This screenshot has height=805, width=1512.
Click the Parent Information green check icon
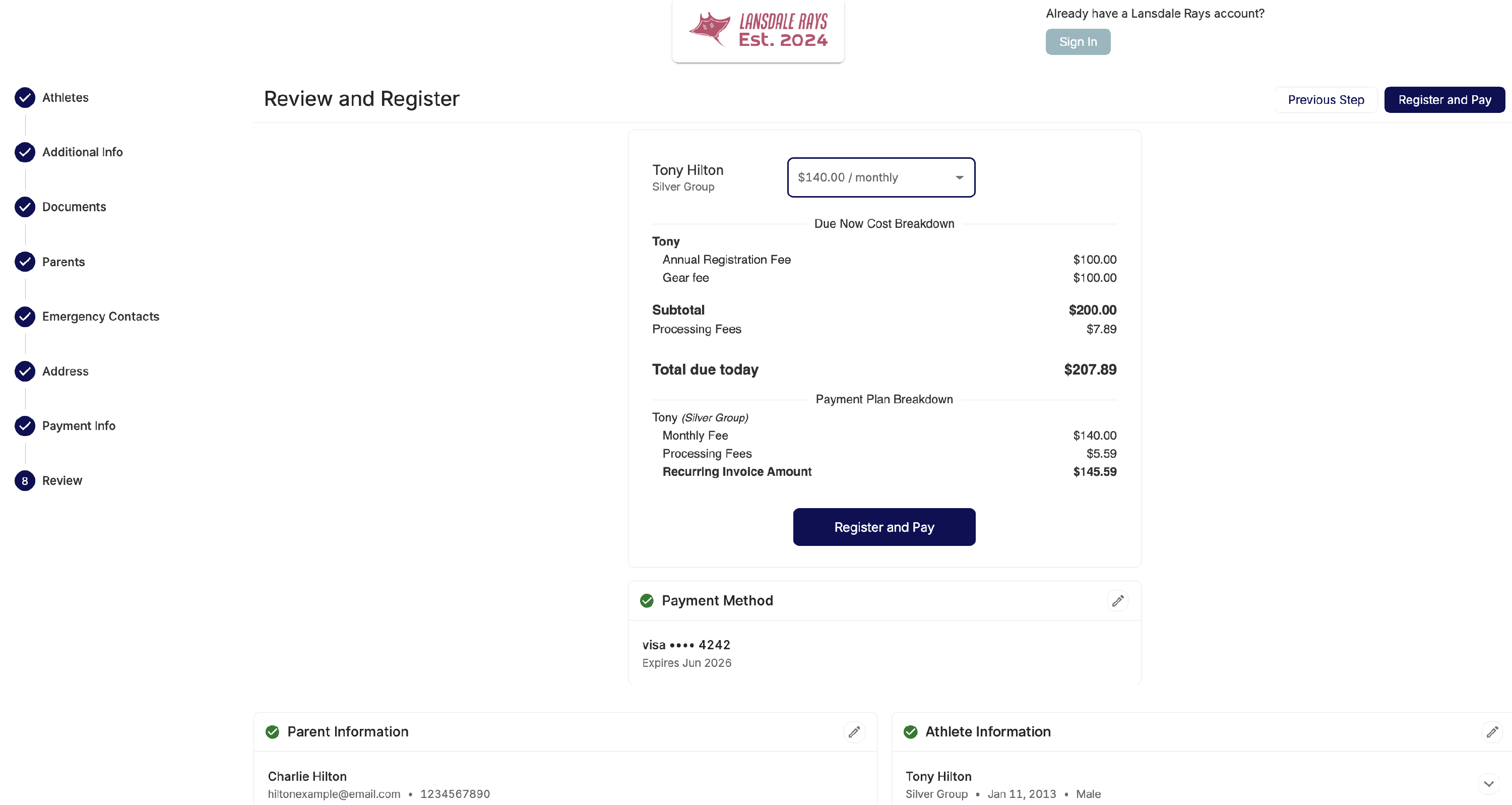[x=272, y=731]
